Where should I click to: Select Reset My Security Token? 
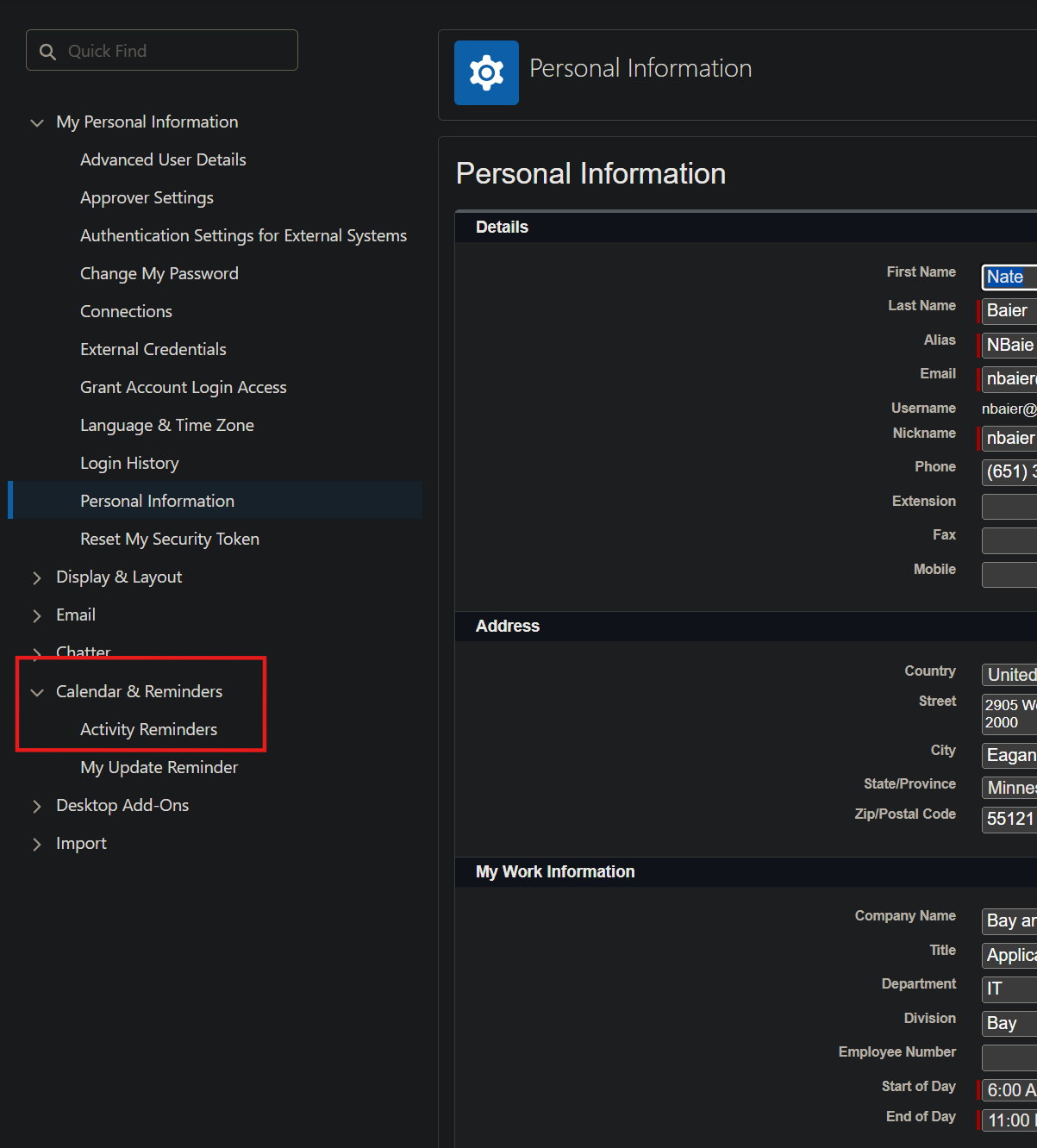[169, 540]
